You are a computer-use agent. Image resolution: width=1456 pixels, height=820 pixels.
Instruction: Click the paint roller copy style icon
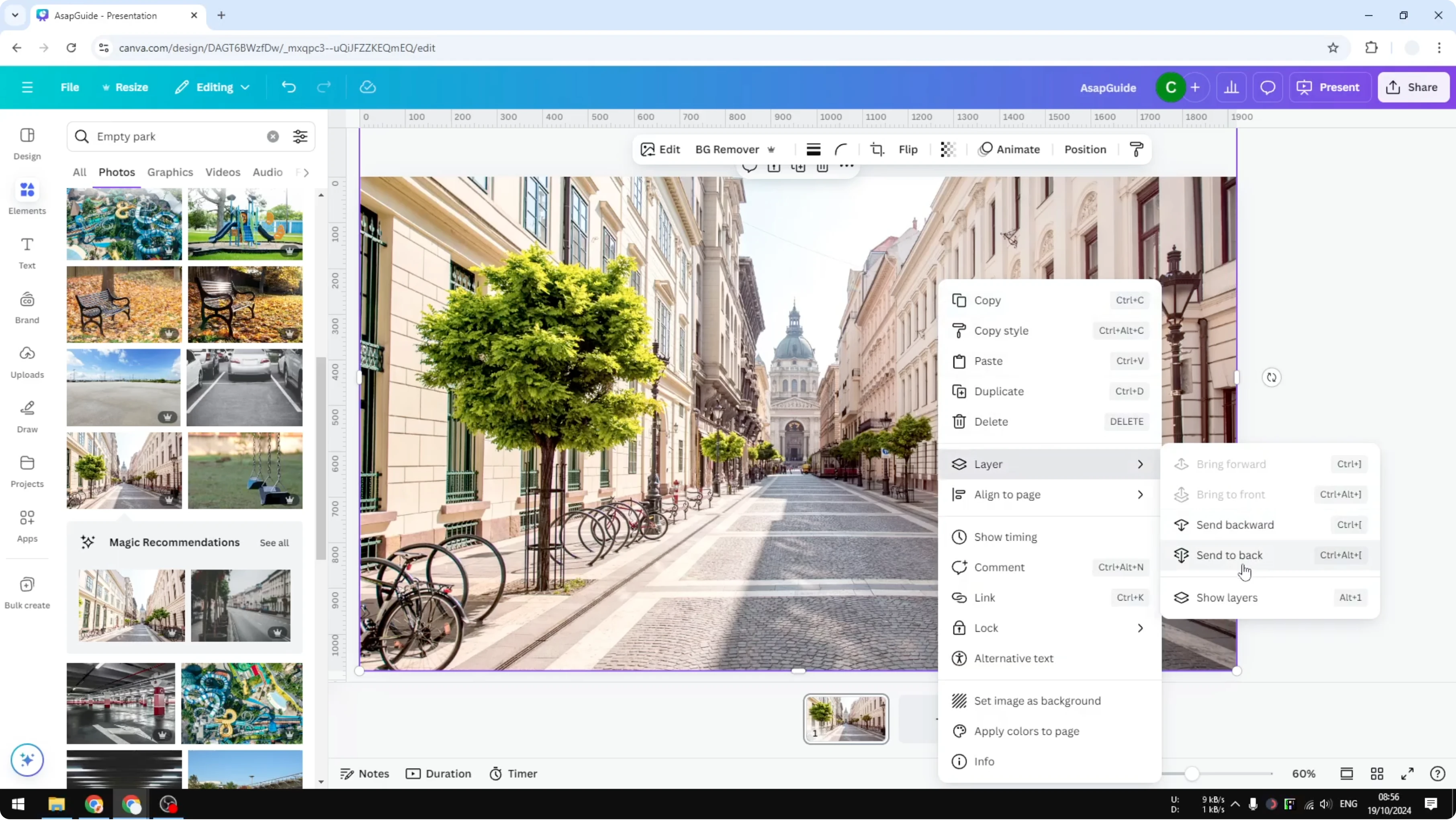click(x=1137, y=149)
